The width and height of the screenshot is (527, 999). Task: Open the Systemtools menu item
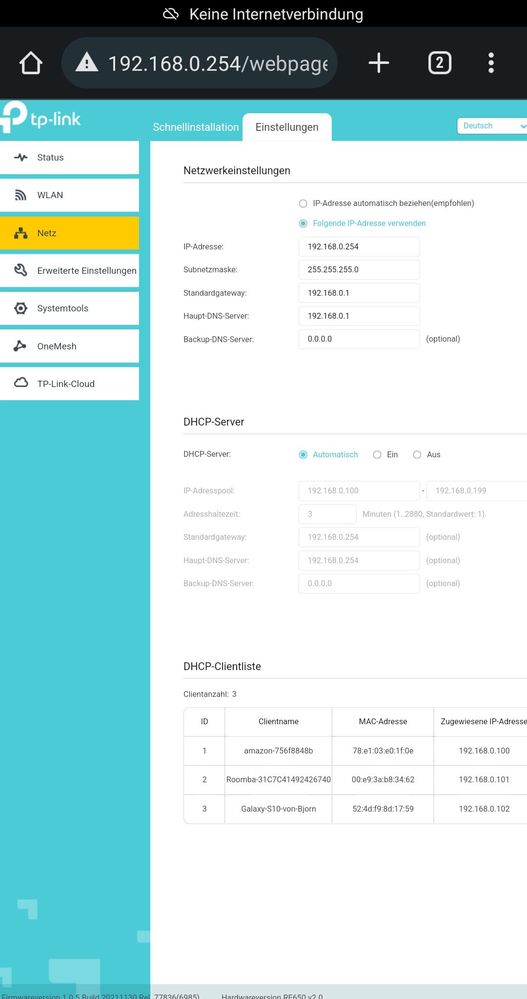pyautogui.click(x=69, y=308)
